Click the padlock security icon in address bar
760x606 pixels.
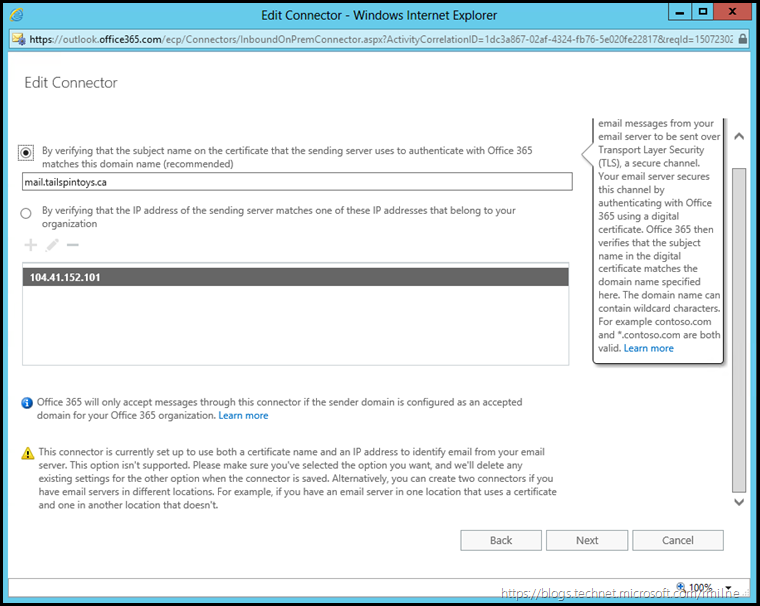(x=19, y=40)
